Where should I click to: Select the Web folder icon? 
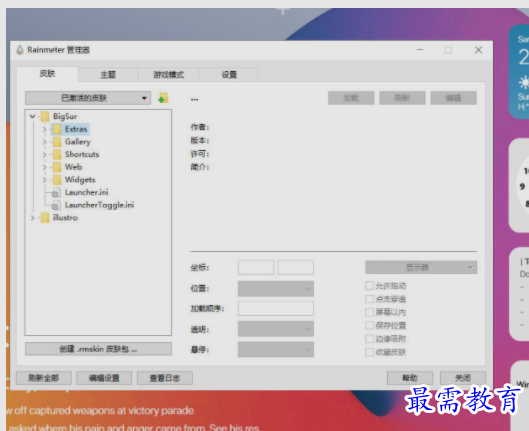(x=57, y=167)
